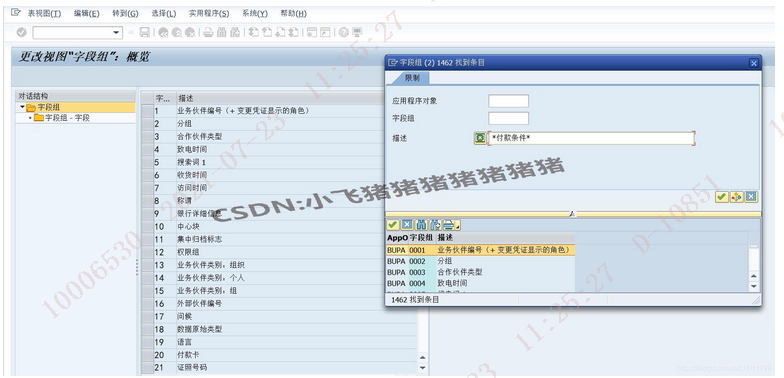Screen dimensions: 784x378
Task: Click the Help question mark icon
Action: (344, 32)
